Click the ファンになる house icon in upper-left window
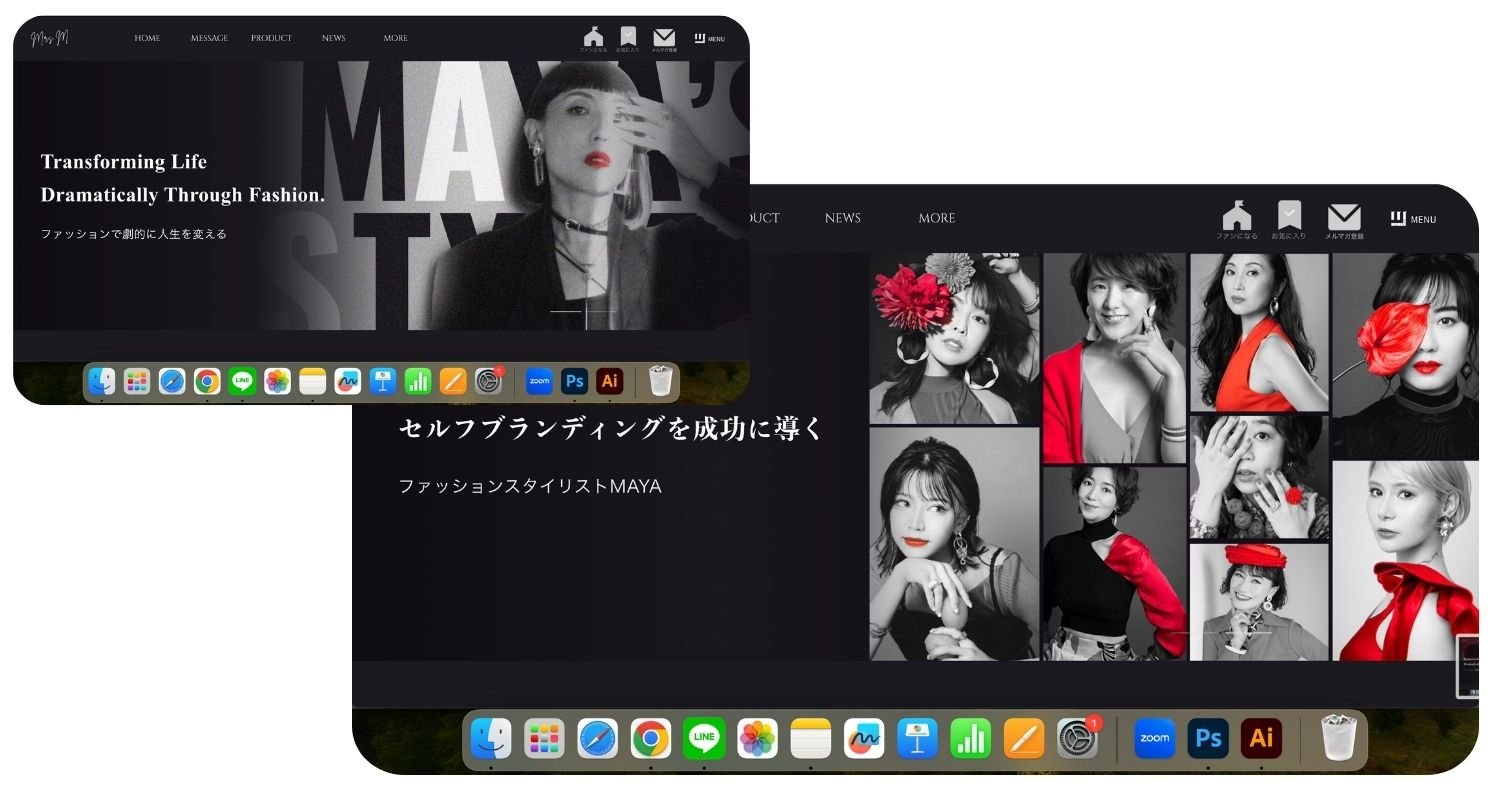The image size is (1500, 800). click(x=593, y=37)
